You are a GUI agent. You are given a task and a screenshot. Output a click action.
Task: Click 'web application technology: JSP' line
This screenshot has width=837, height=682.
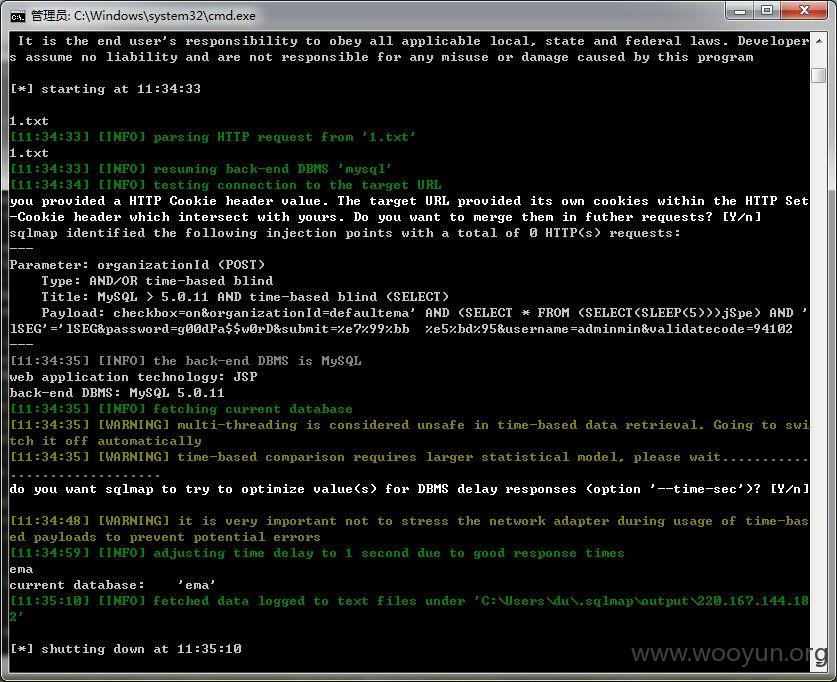click(x=133, y=377)
